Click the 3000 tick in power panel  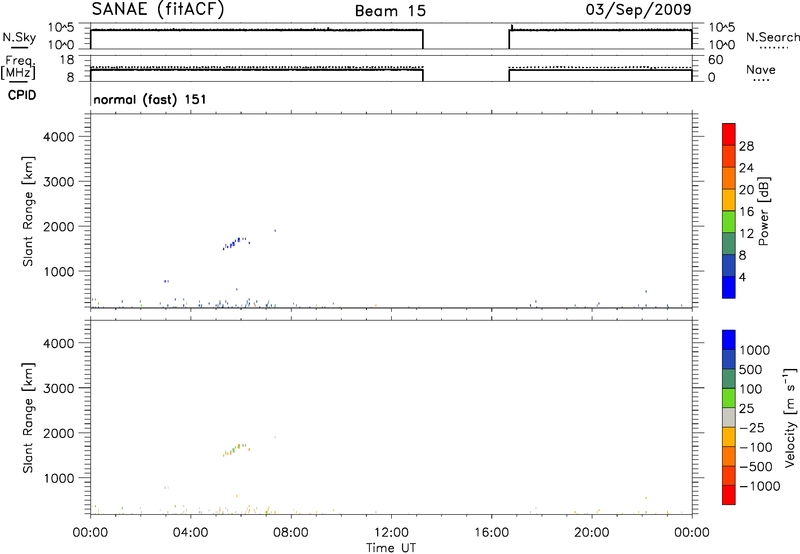pos(59,182)
